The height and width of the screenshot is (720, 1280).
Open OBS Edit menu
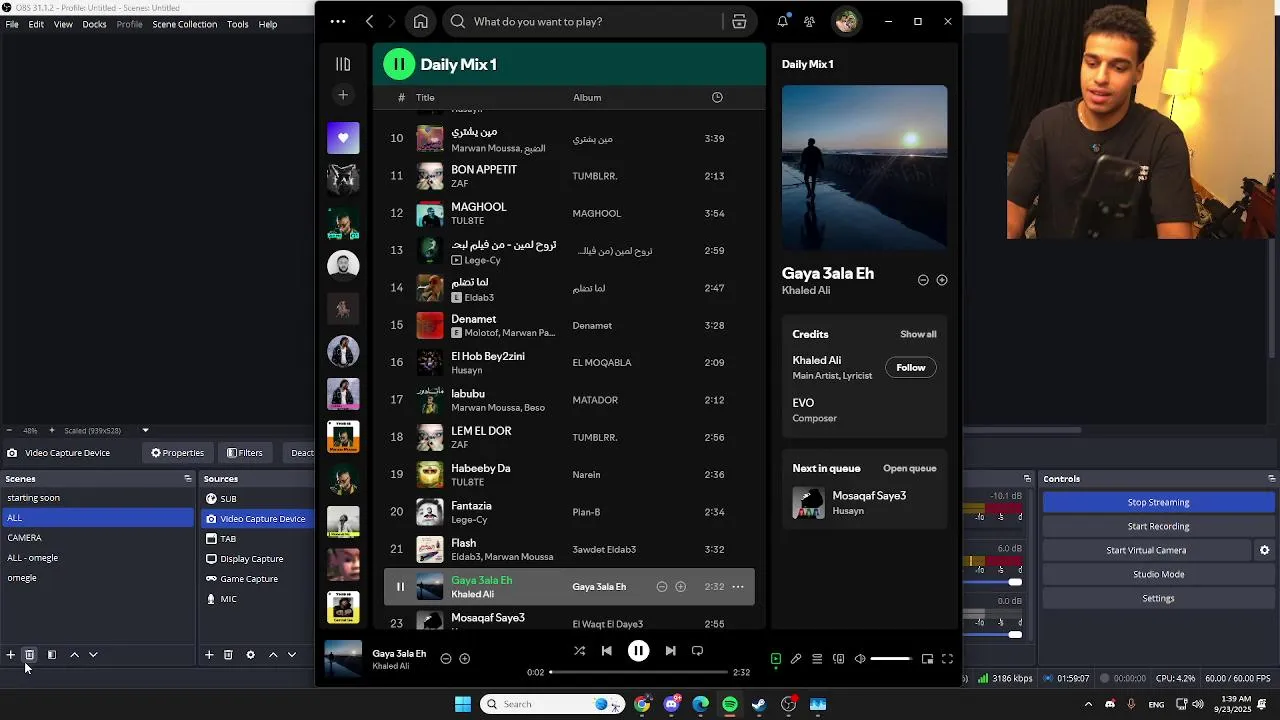(36, 24)
